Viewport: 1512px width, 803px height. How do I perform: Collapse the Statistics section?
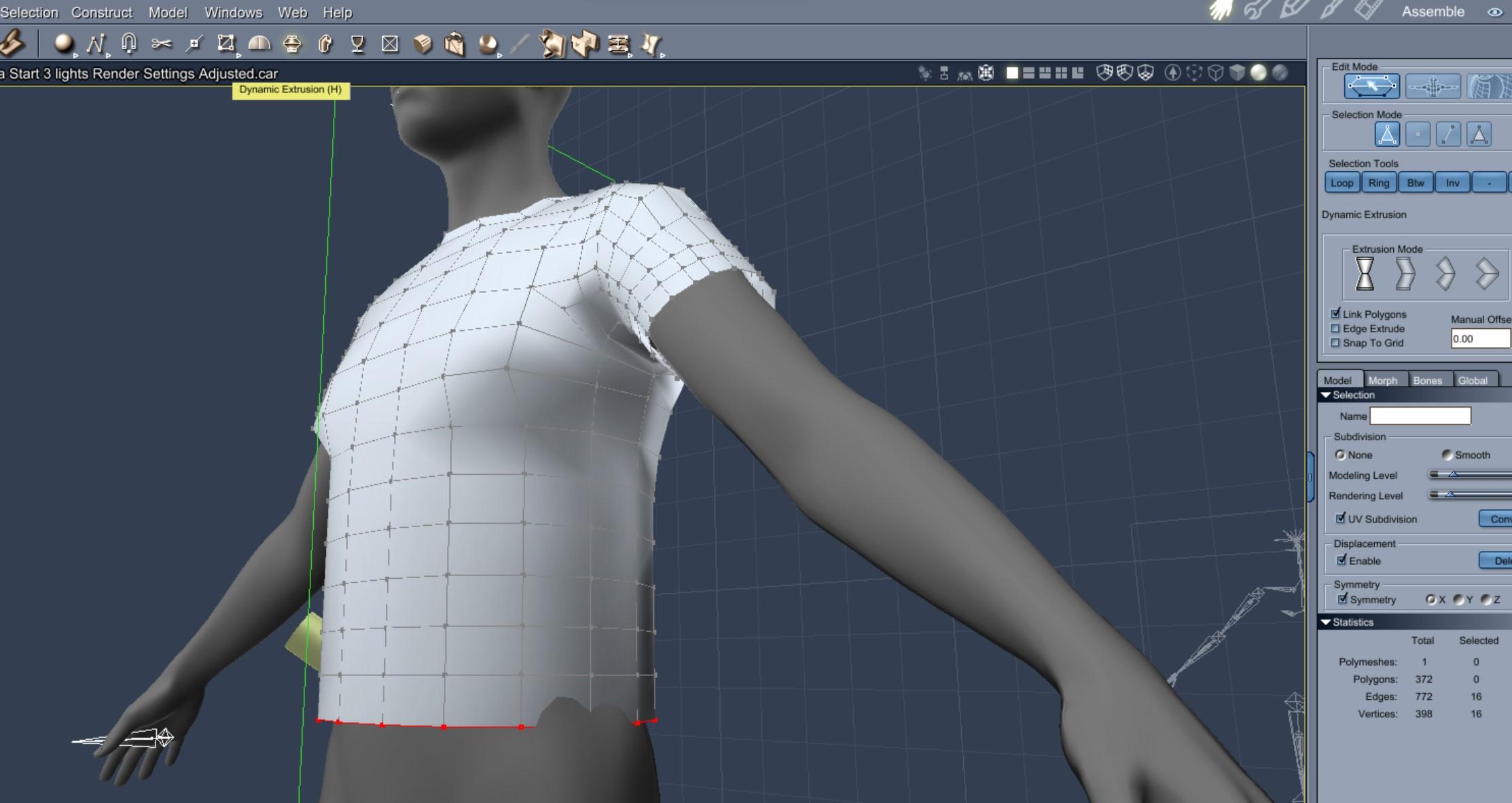coord(1325,622)
